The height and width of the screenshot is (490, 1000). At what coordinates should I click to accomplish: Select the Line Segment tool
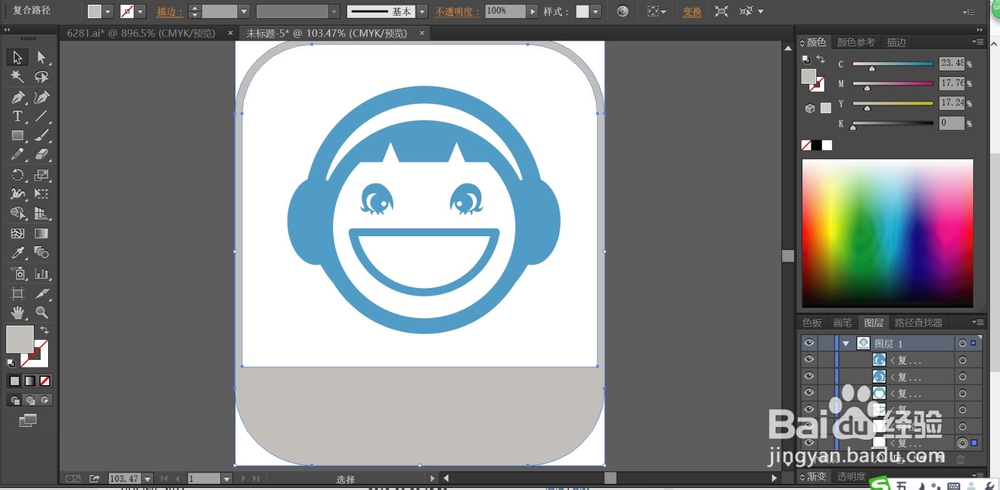click(x=41, y=116)
